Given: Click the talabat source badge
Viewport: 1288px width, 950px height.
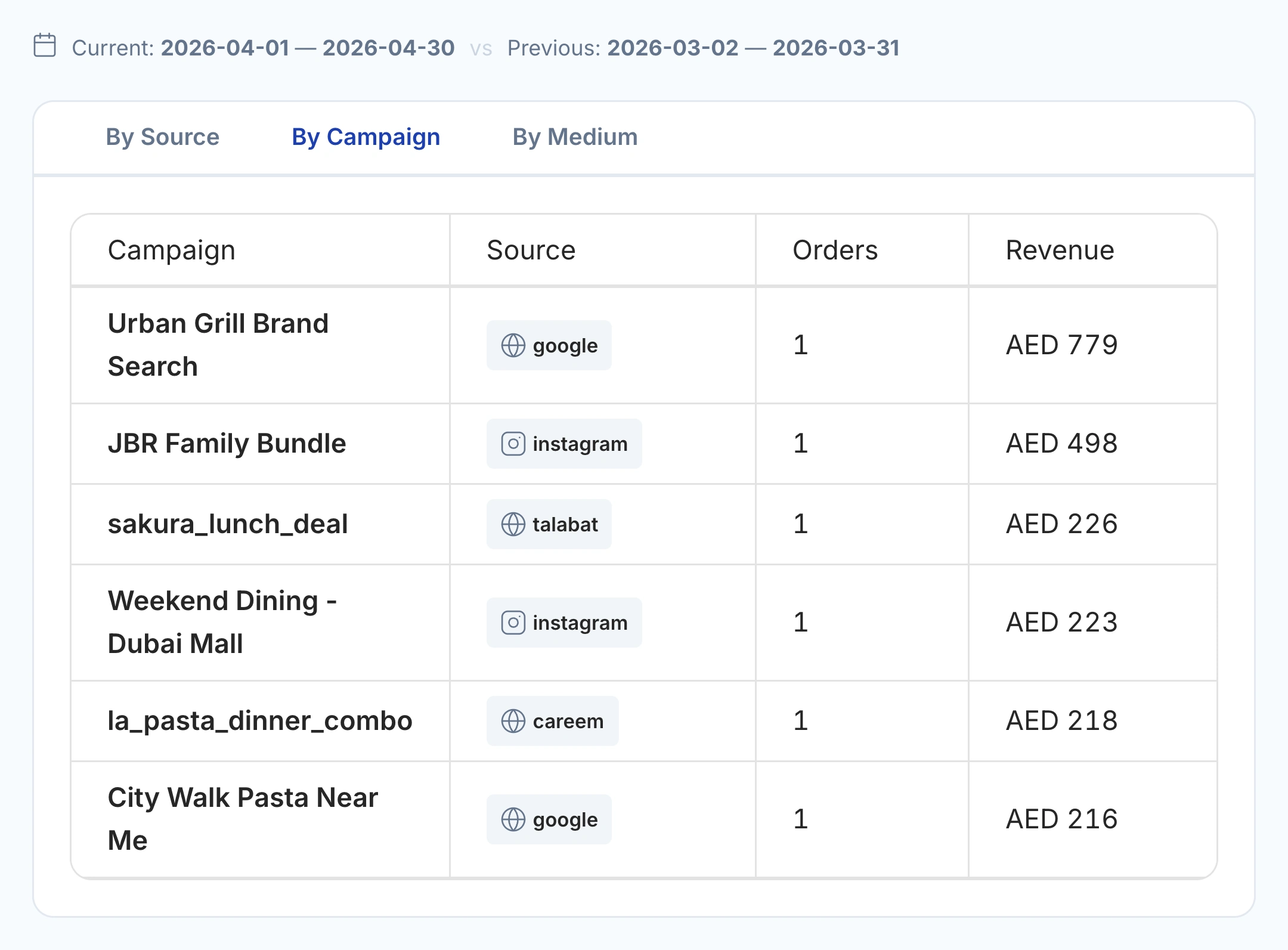Looking at the screenshot, I should pos(549,524).
